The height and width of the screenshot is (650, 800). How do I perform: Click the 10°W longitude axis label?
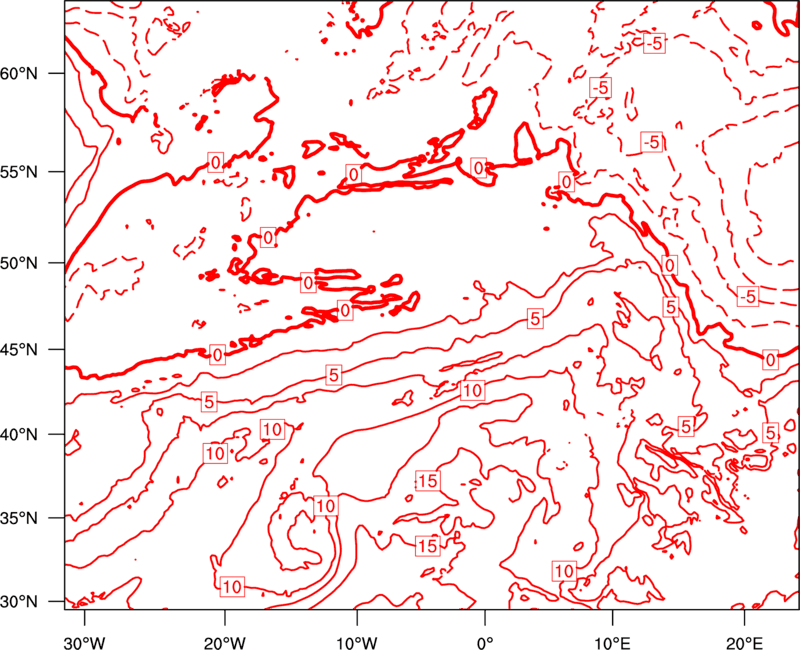pos(357,643)
